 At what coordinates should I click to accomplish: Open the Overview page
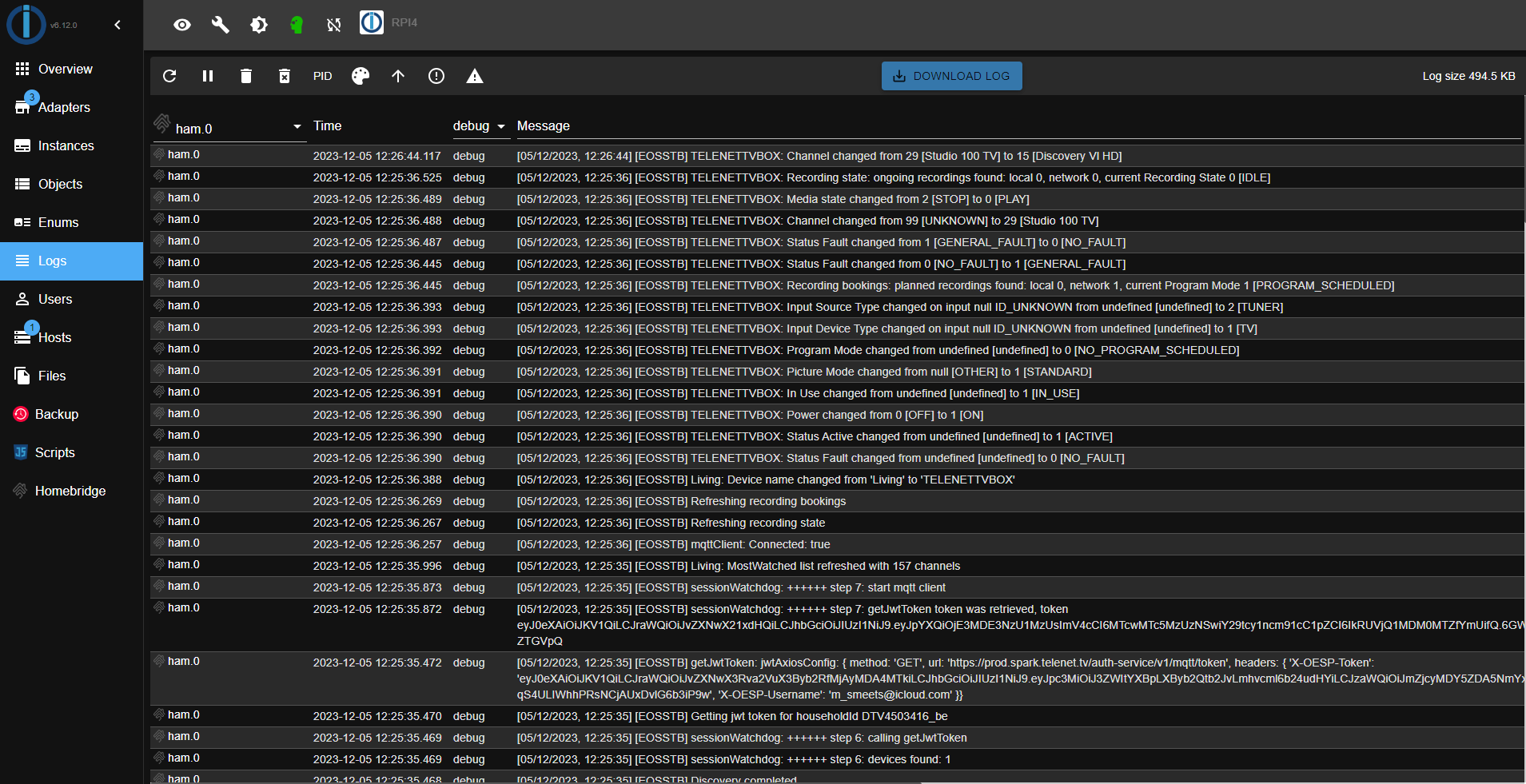pos(71,69)
